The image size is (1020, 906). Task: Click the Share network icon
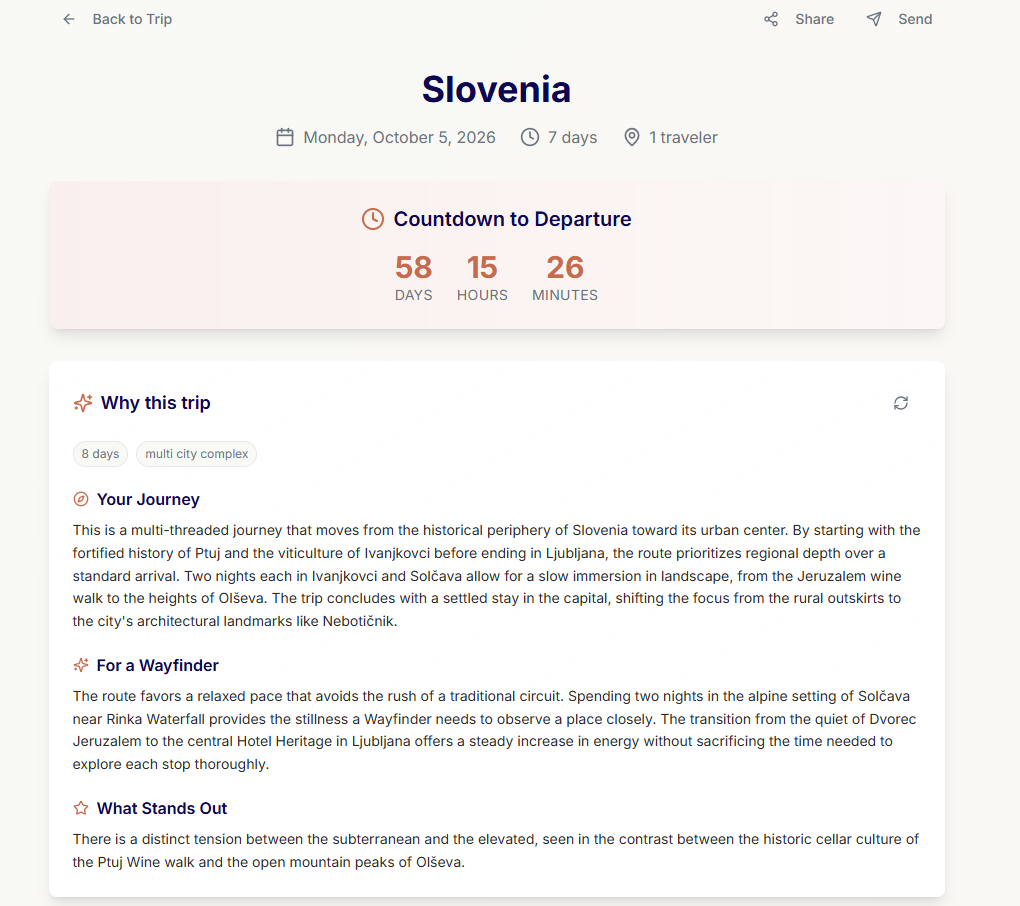point(771,20)
